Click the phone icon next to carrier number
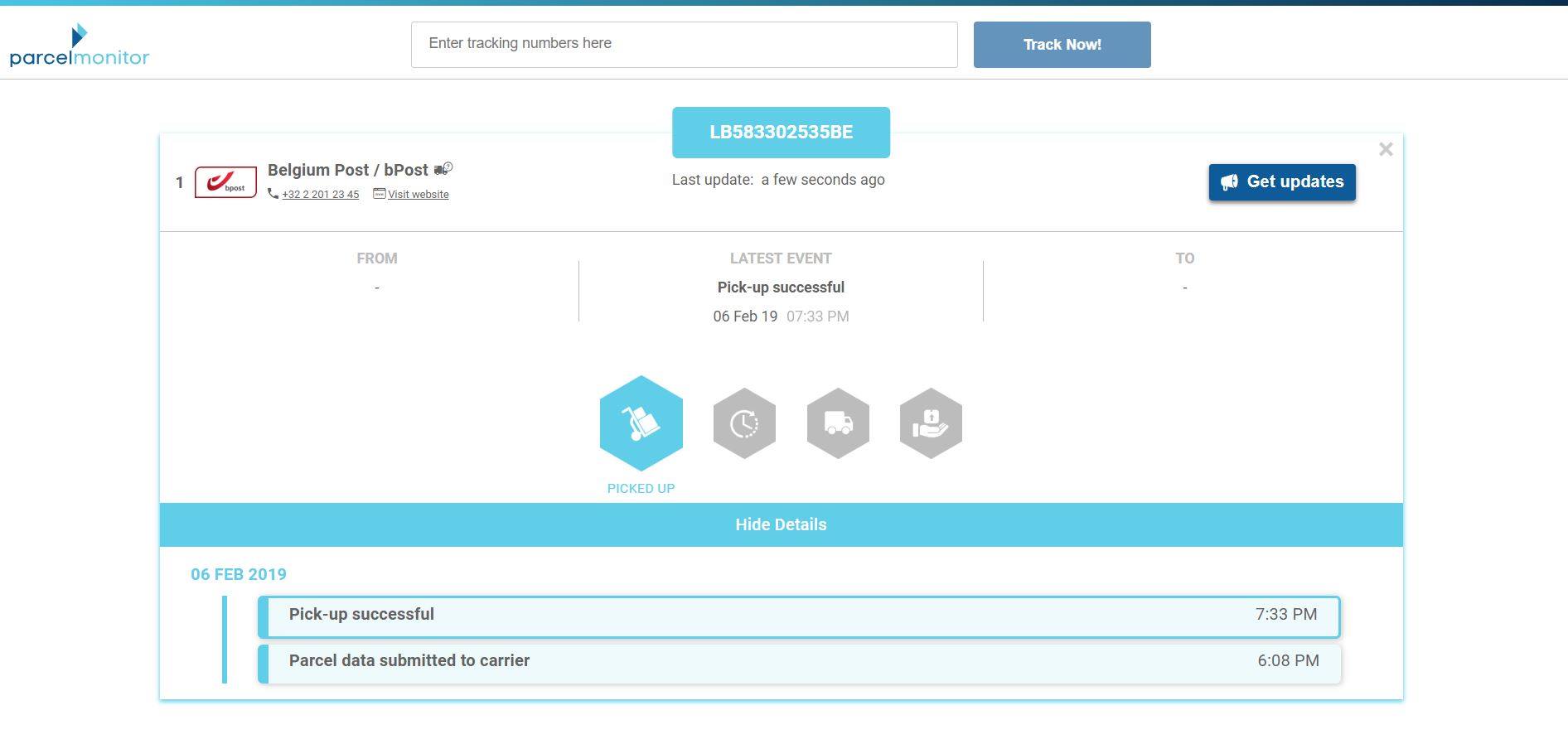1568x744 pixels. pyautogui.click(x=273, y=194)
